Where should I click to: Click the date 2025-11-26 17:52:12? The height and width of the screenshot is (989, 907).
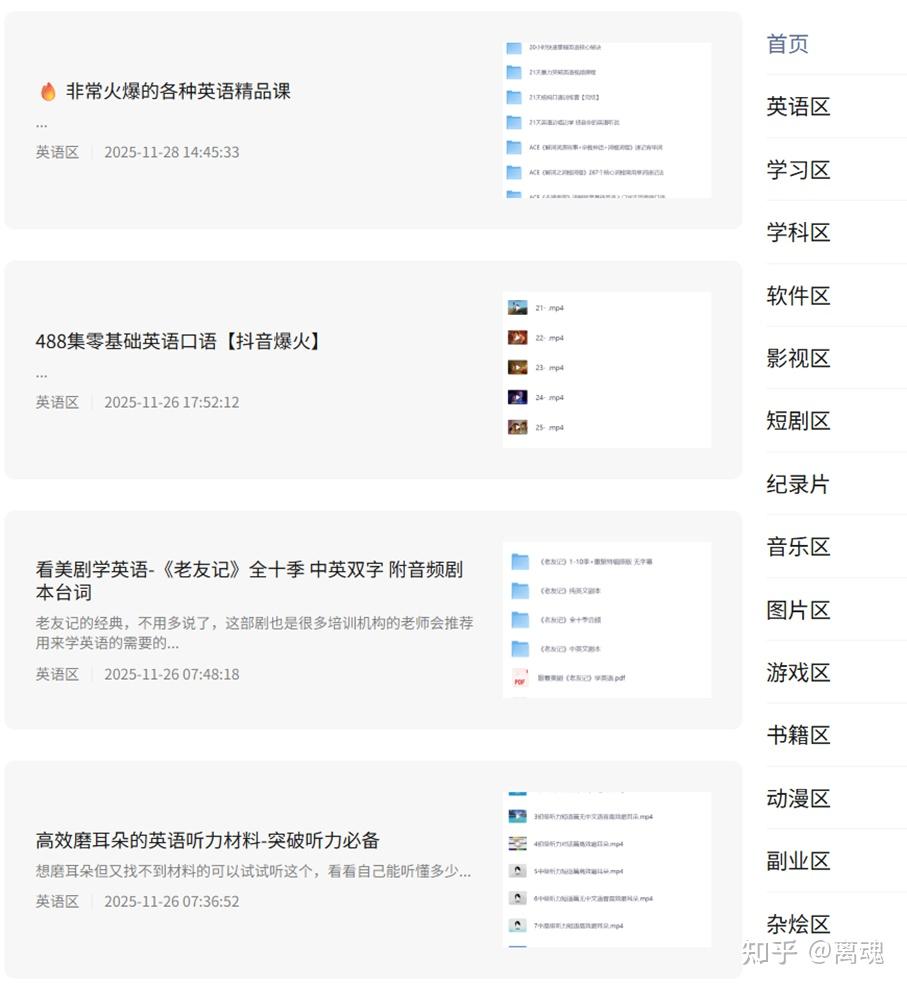(172, 402)
